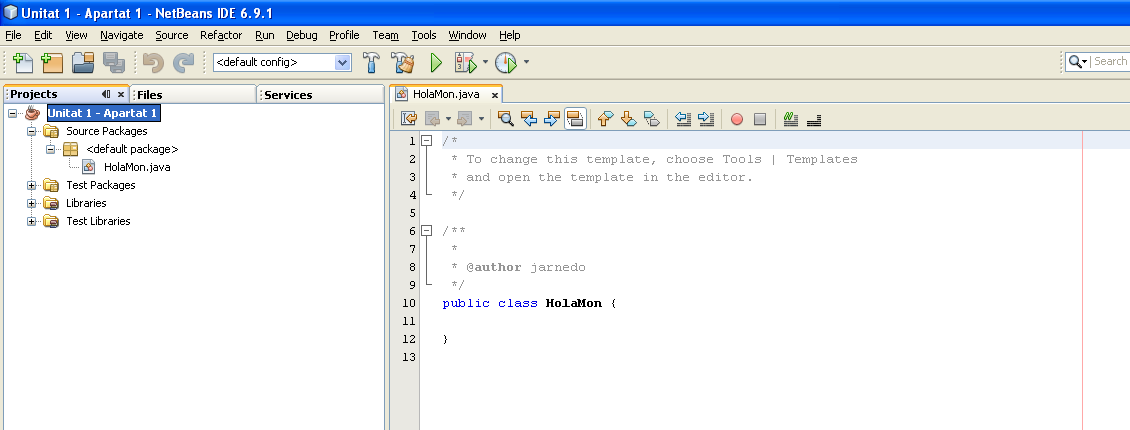Expand the Test Libraries node
1130x430 pixels.
(x=31, y=221)
